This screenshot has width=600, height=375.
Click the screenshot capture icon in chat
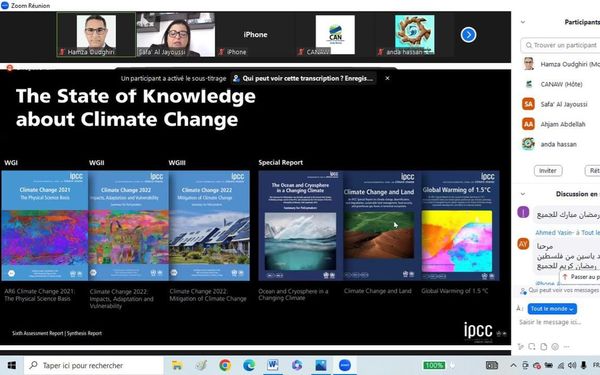(532, 347)
